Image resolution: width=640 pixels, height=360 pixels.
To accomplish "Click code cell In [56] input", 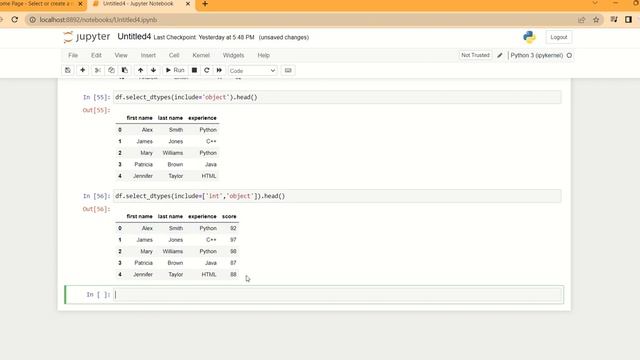I will (338, 196).
